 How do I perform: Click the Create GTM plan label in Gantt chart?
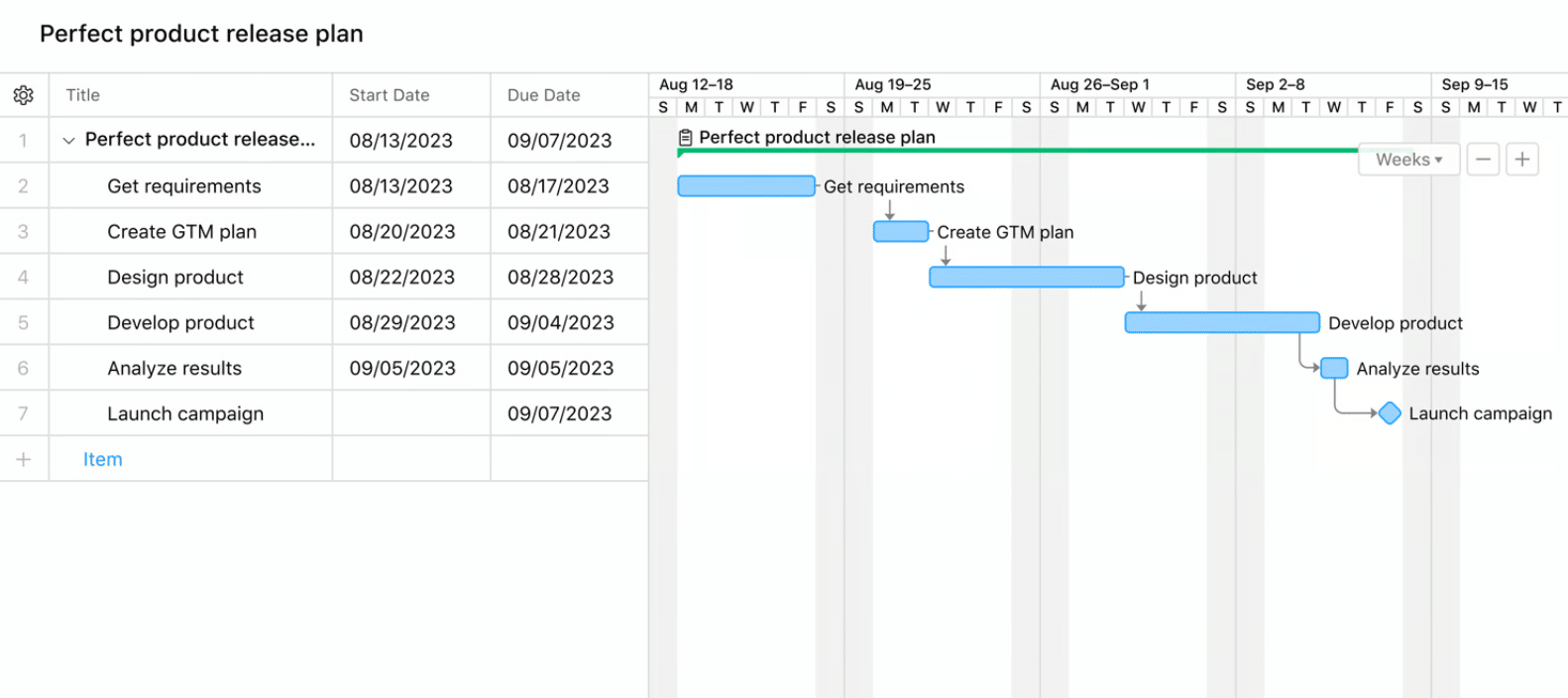pos(1005,232)
